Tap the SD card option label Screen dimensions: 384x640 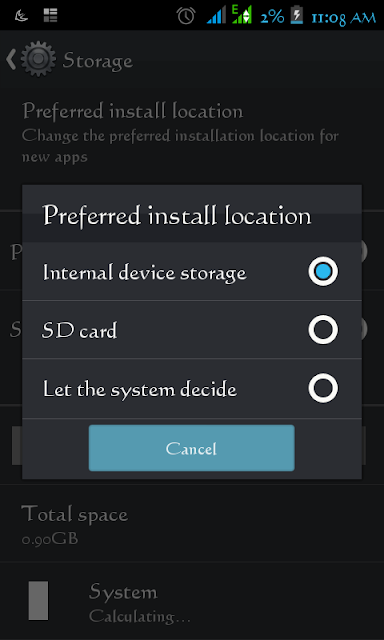coord(80,330)
